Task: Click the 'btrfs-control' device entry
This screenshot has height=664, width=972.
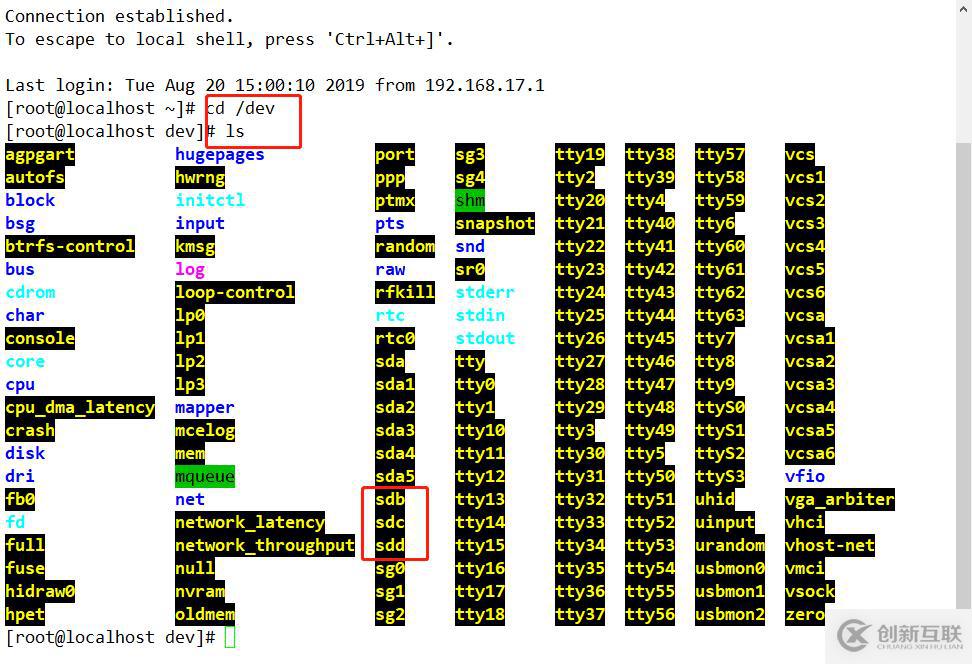Action: coord(69,246)
